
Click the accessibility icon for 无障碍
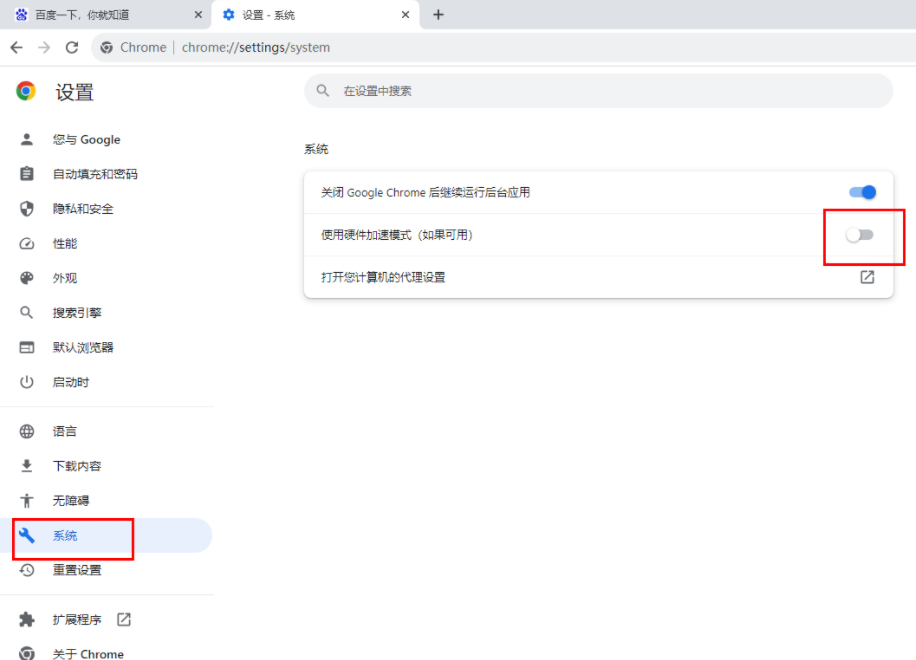(27, 501)
